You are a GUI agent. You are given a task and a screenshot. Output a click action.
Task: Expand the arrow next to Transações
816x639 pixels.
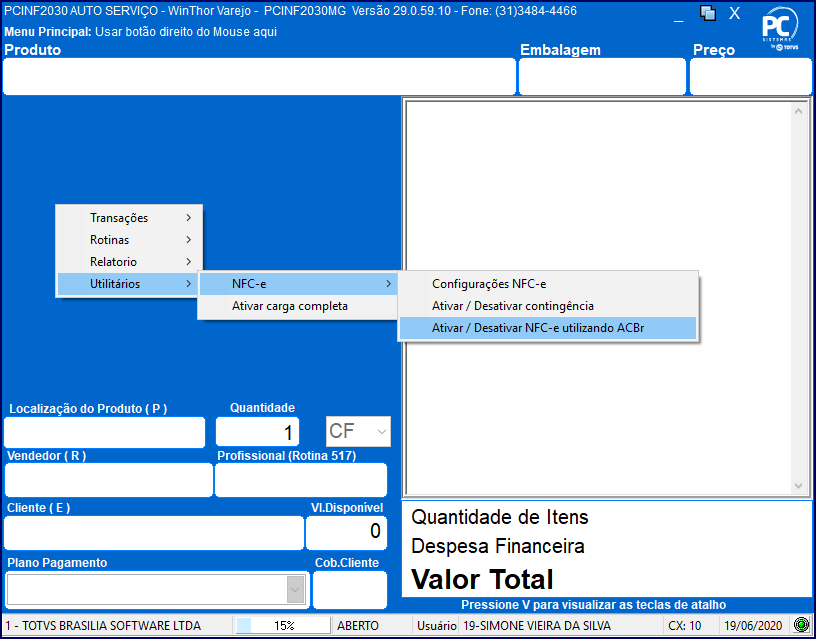pos(188,218)
